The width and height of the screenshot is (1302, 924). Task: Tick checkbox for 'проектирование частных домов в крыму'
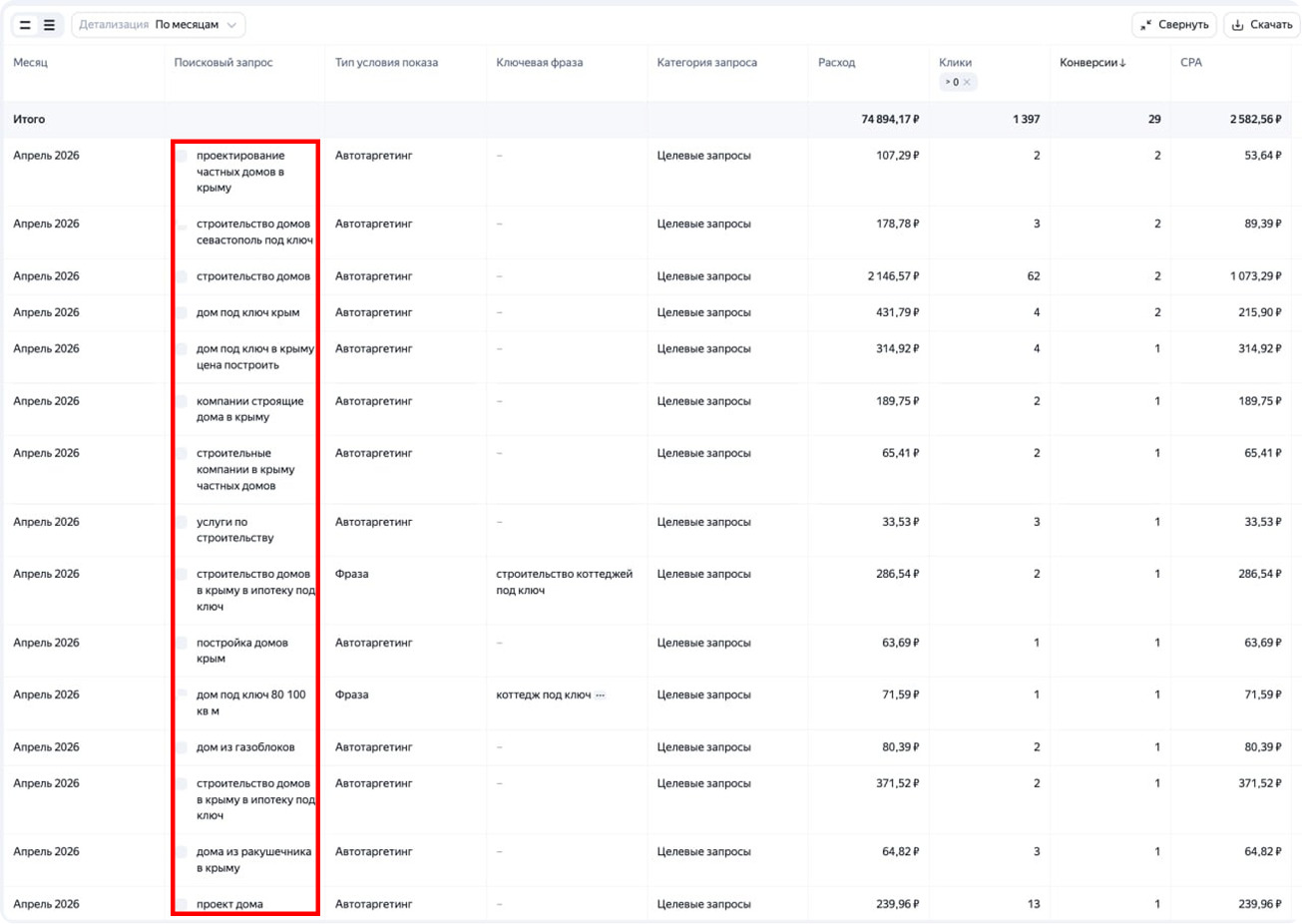point(182,156)
